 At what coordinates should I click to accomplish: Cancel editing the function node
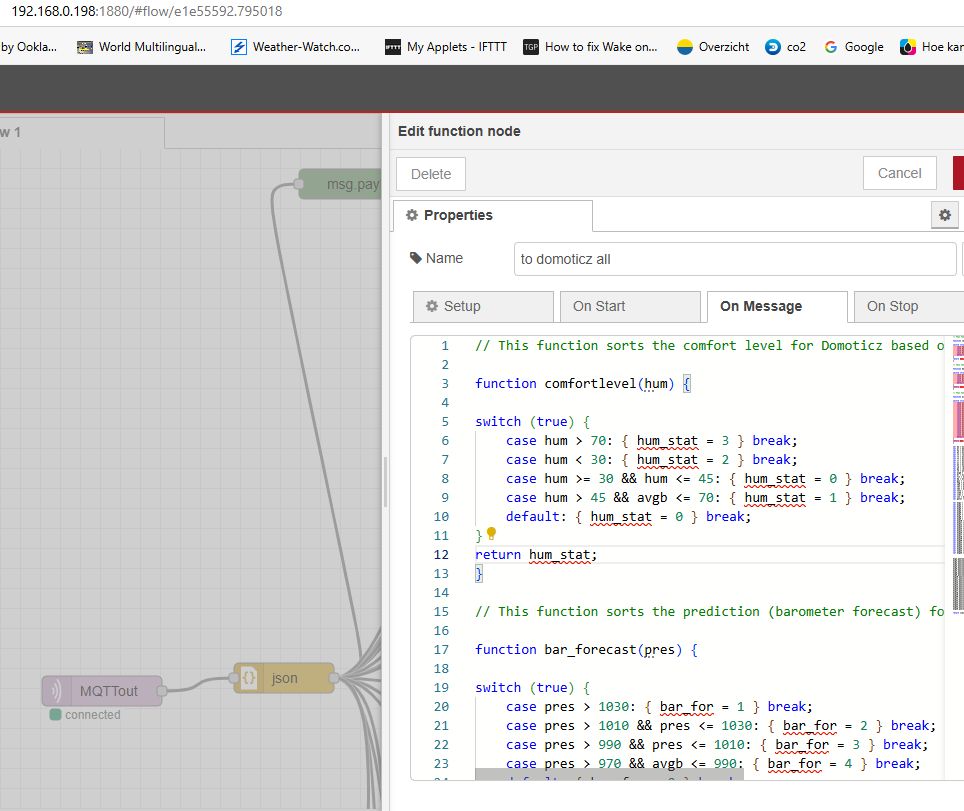coord(899,173)
